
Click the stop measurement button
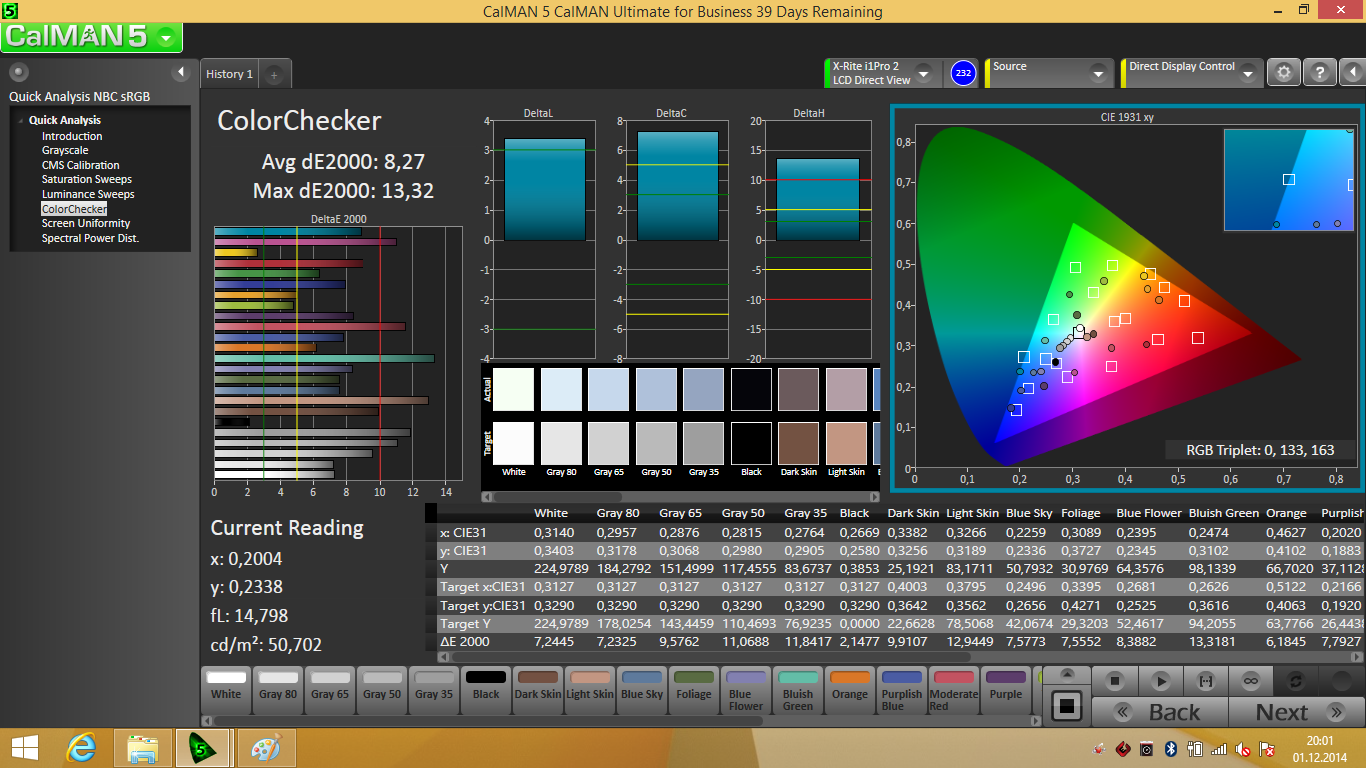tap(1116, 681)
